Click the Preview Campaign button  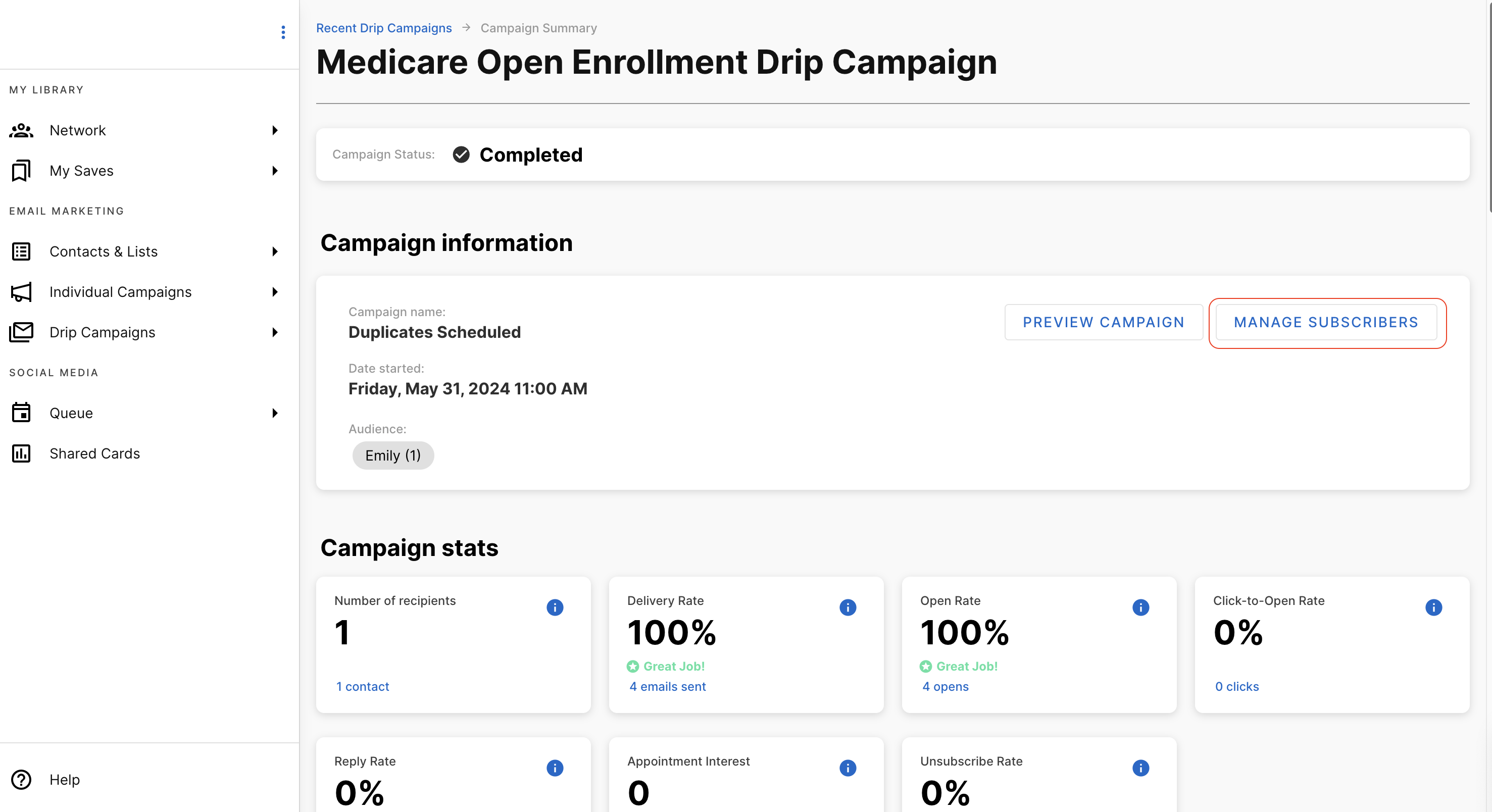pyautogui.click(x=1104, y=322)
